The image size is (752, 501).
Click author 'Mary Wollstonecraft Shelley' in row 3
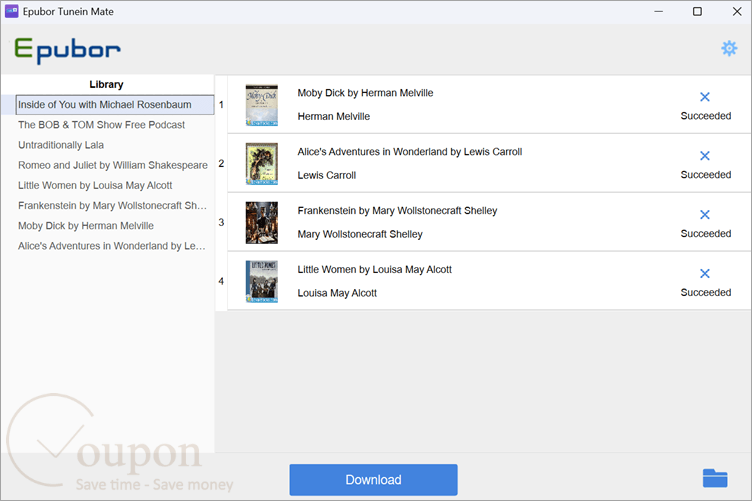pyautogui.click(x=360, y=234)
